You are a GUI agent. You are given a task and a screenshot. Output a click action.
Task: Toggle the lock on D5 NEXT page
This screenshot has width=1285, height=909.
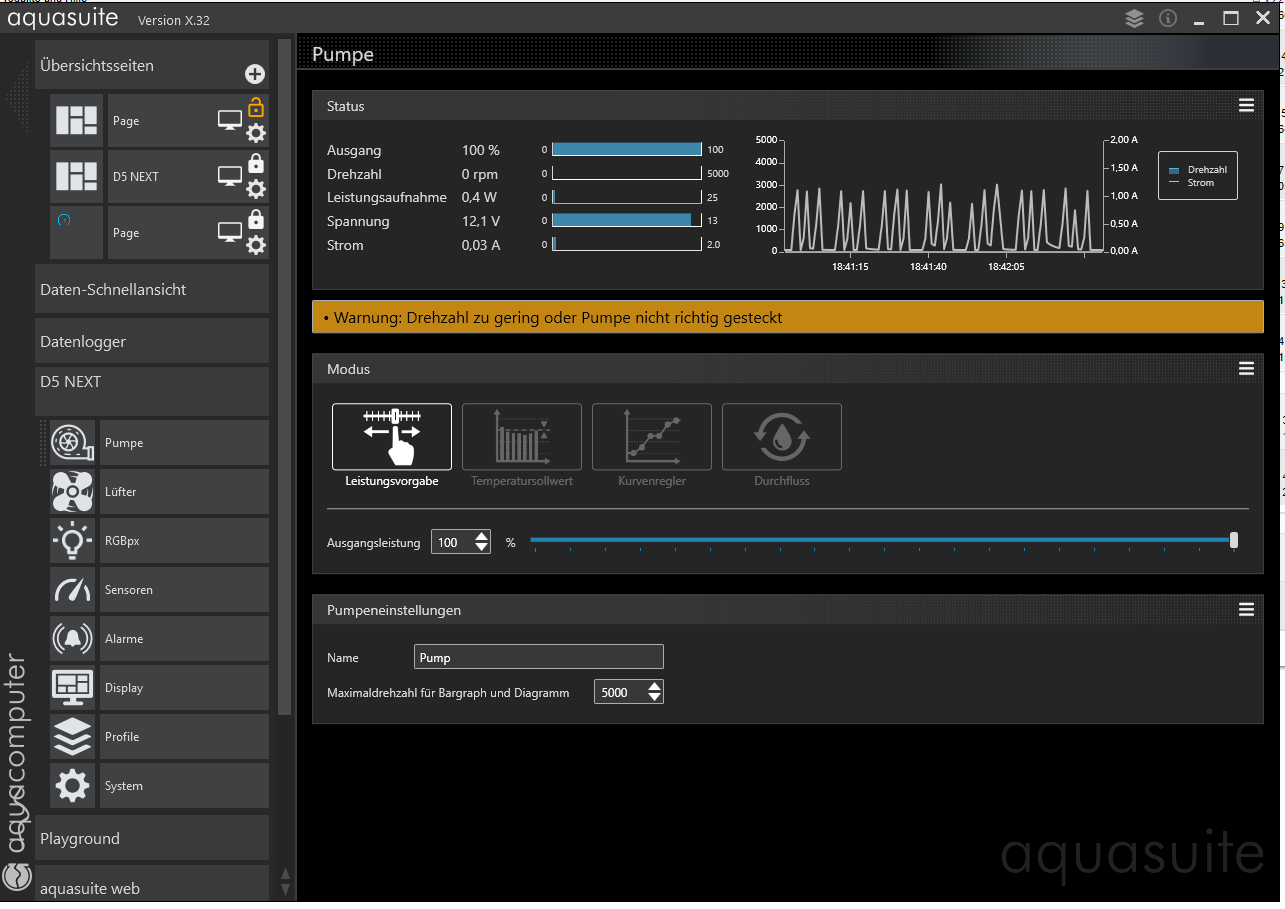[256, 164]
